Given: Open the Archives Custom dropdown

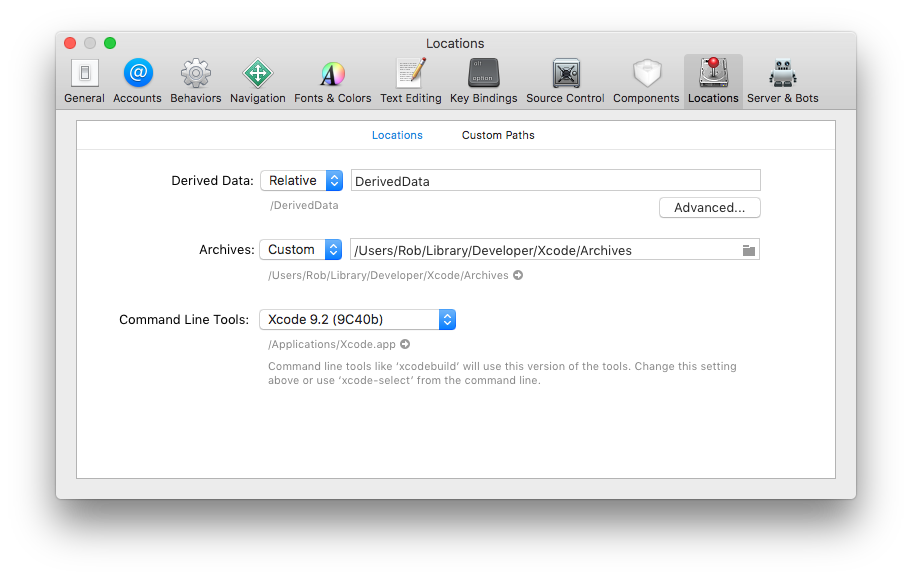Looking at the screenshot, I should pos(301,249).
